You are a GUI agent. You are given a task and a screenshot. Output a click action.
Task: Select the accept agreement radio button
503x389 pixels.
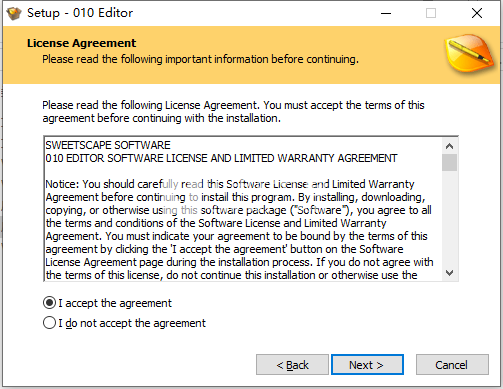tap(49, 303)
